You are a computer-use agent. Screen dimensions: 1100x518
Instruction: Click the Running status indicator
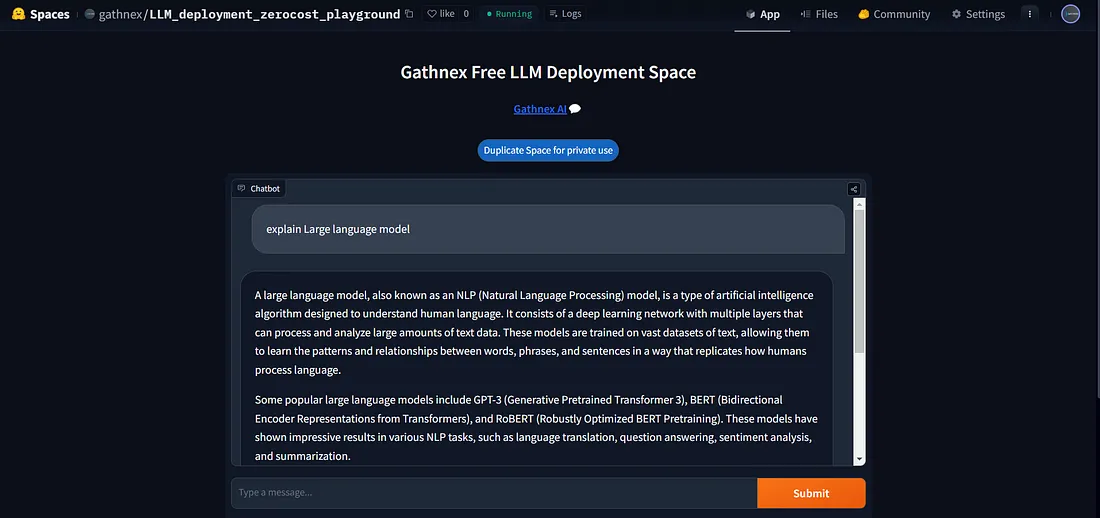tap(509, 14)
